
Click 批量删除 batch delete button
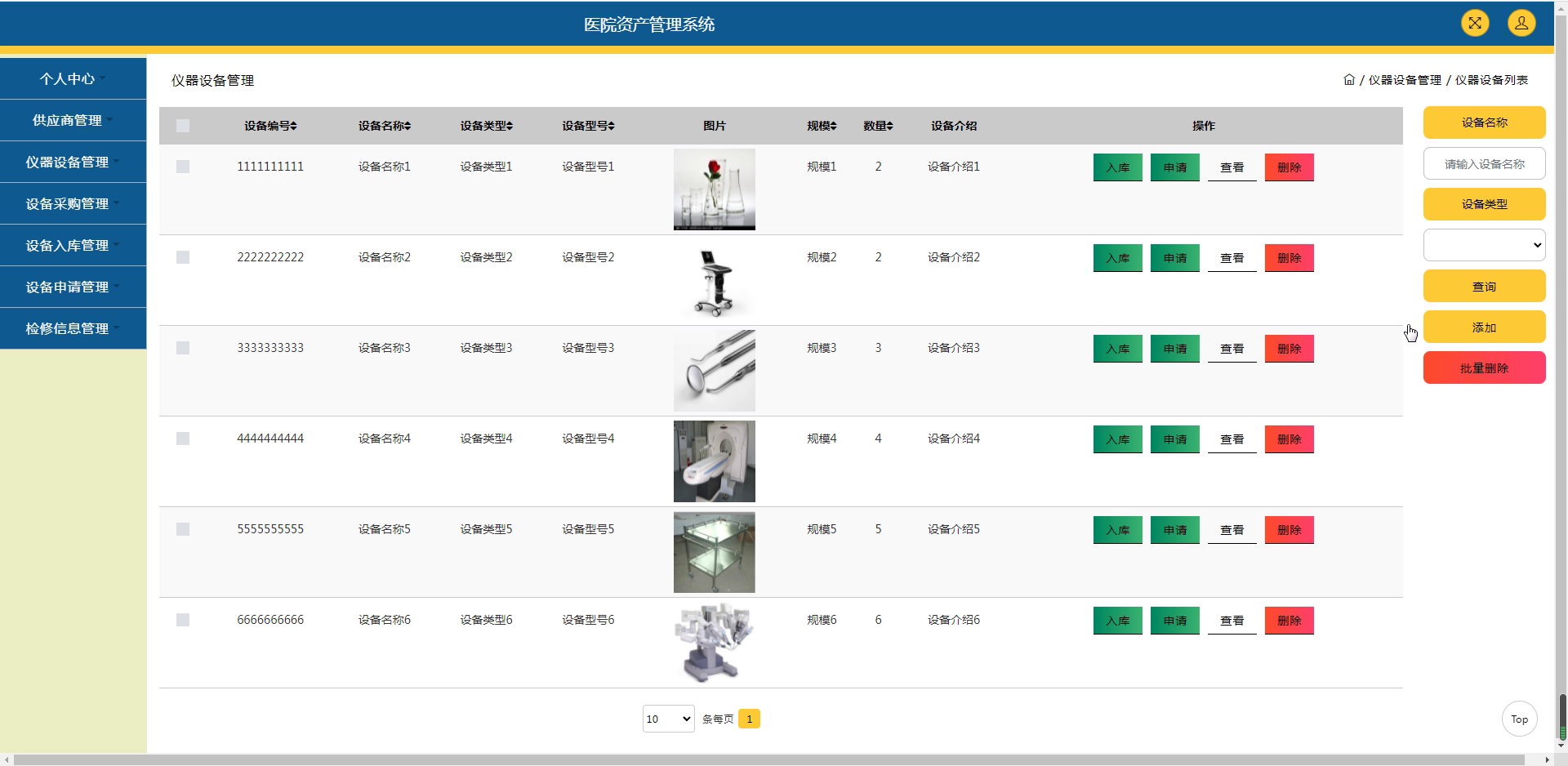click(1484, 367)
